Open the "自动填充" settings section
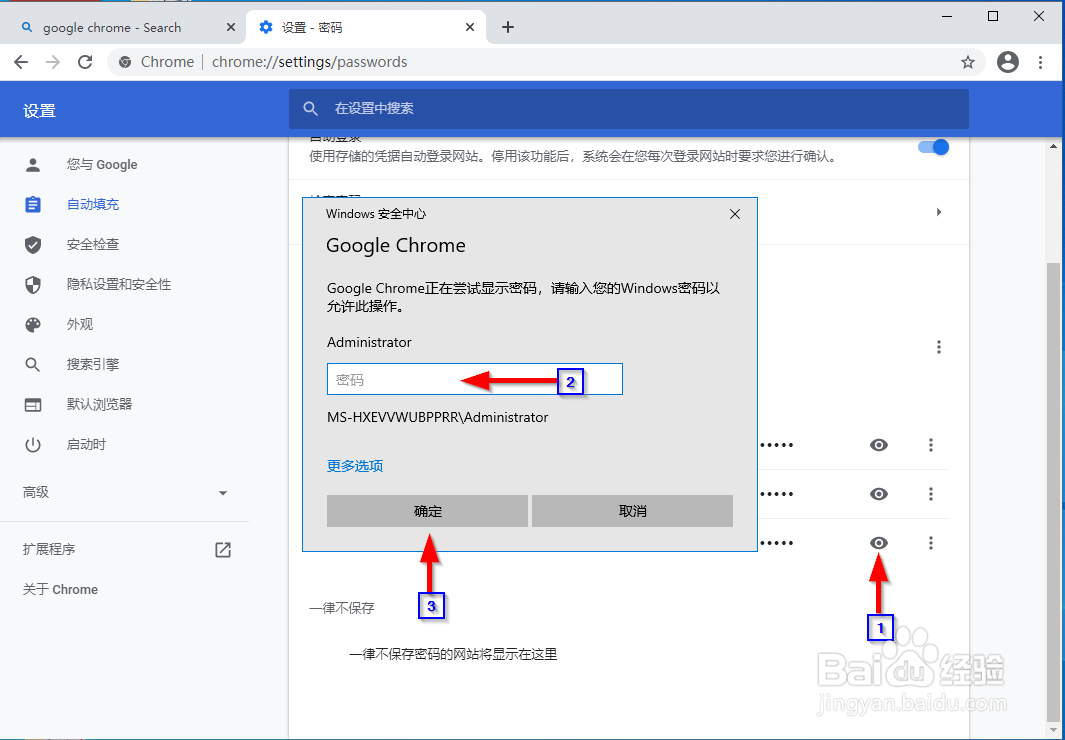The image size is (1065, 740). (93, 204)
